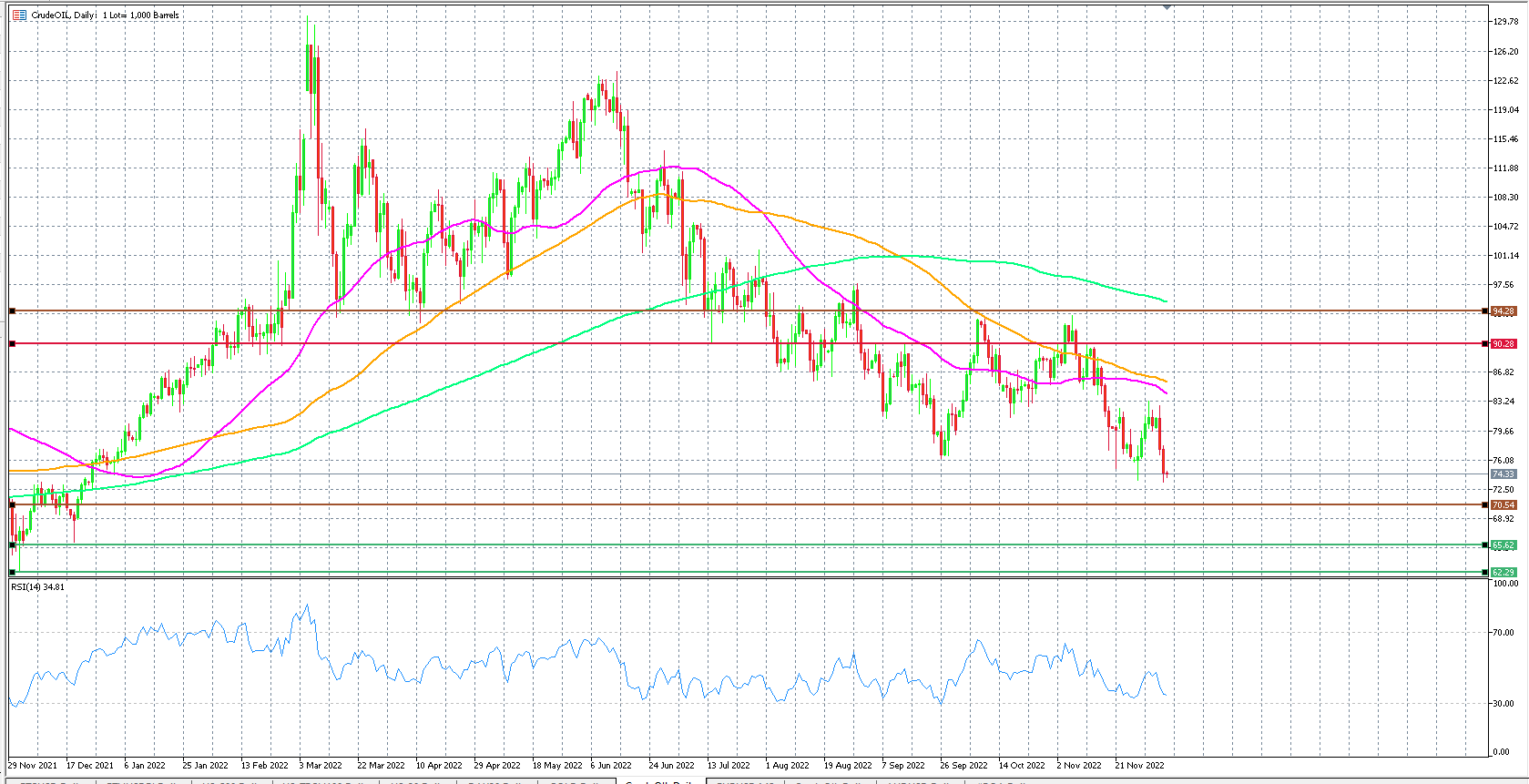
Task: Select the 70.54 horizontal line label
Action: tap(1504, 505)
